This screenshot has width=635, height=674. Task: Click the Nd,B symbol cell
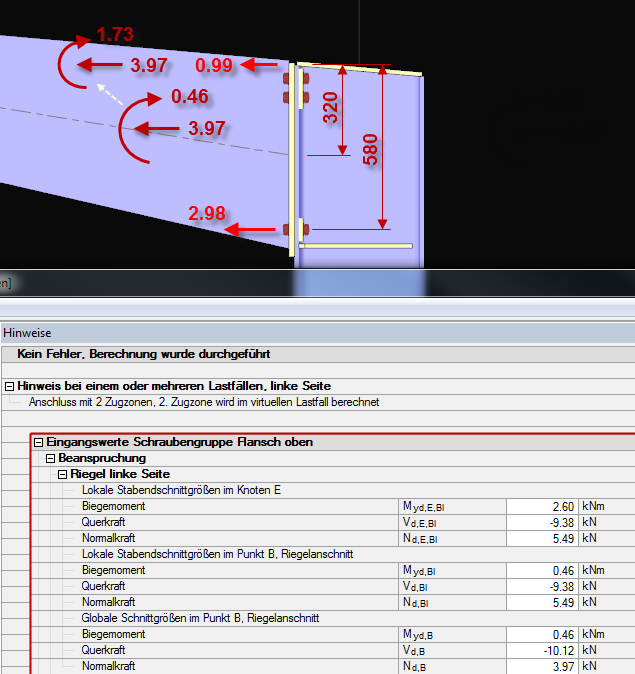coord(452,666)
